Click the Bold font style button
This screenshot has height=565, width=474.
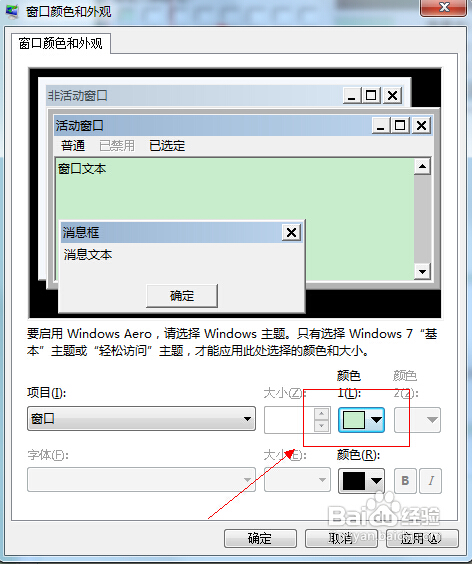click(x=405, y=480)
